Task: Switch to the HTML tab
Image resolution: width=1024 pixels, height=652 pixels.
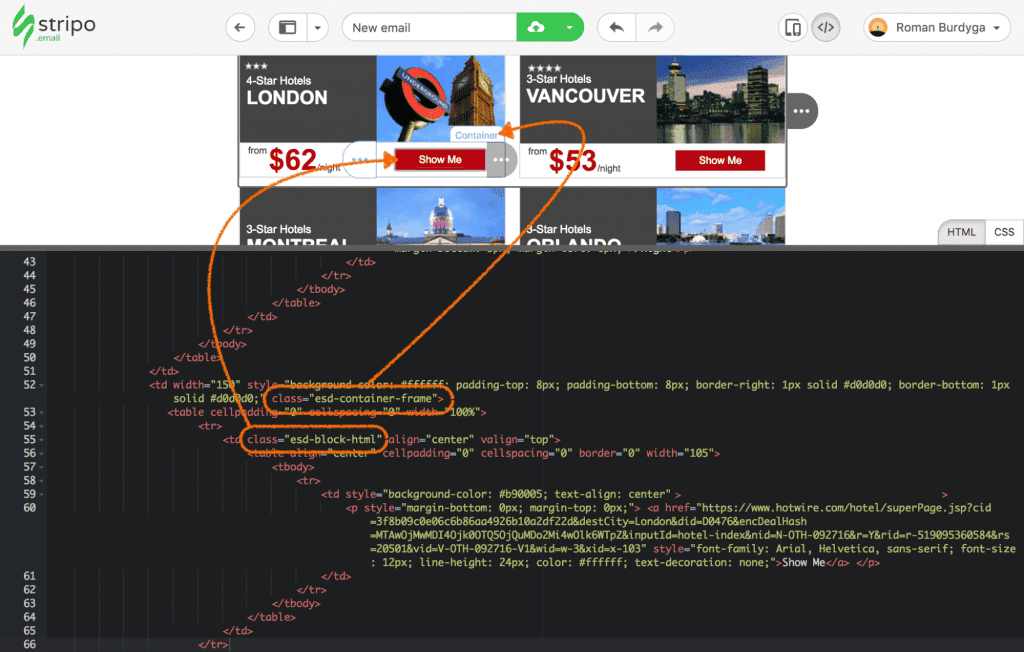Action: click(x=961, y=232)
